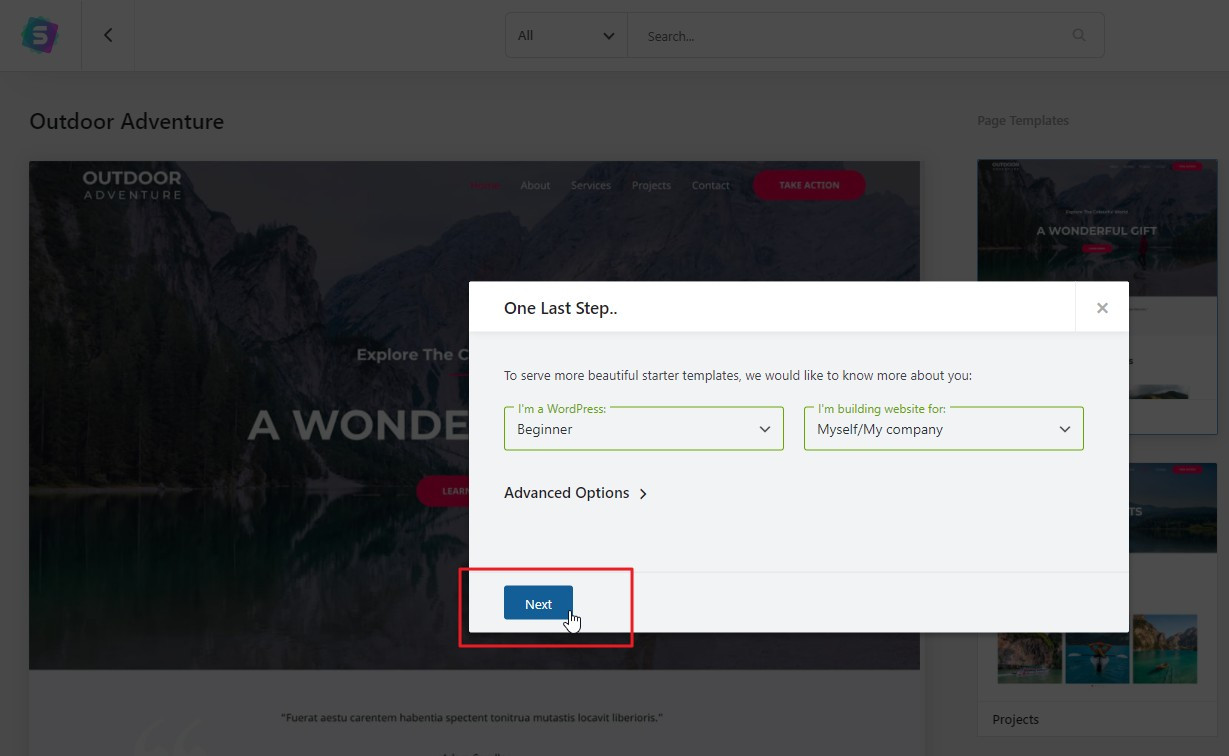Click the Next button
The image size is (1229, 756).
pyautogui.click(x=538, y=603)
